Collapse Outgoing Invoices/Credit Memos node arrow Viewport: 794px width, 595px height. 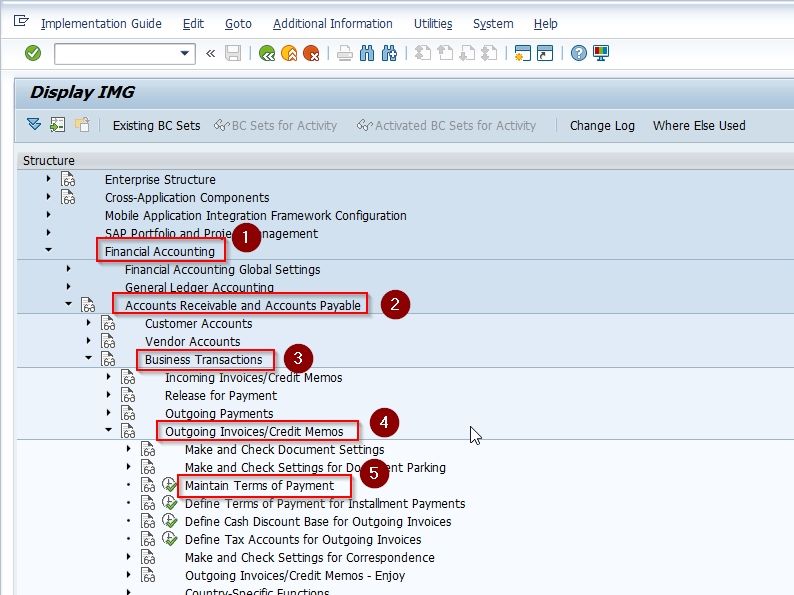[108, 429]
